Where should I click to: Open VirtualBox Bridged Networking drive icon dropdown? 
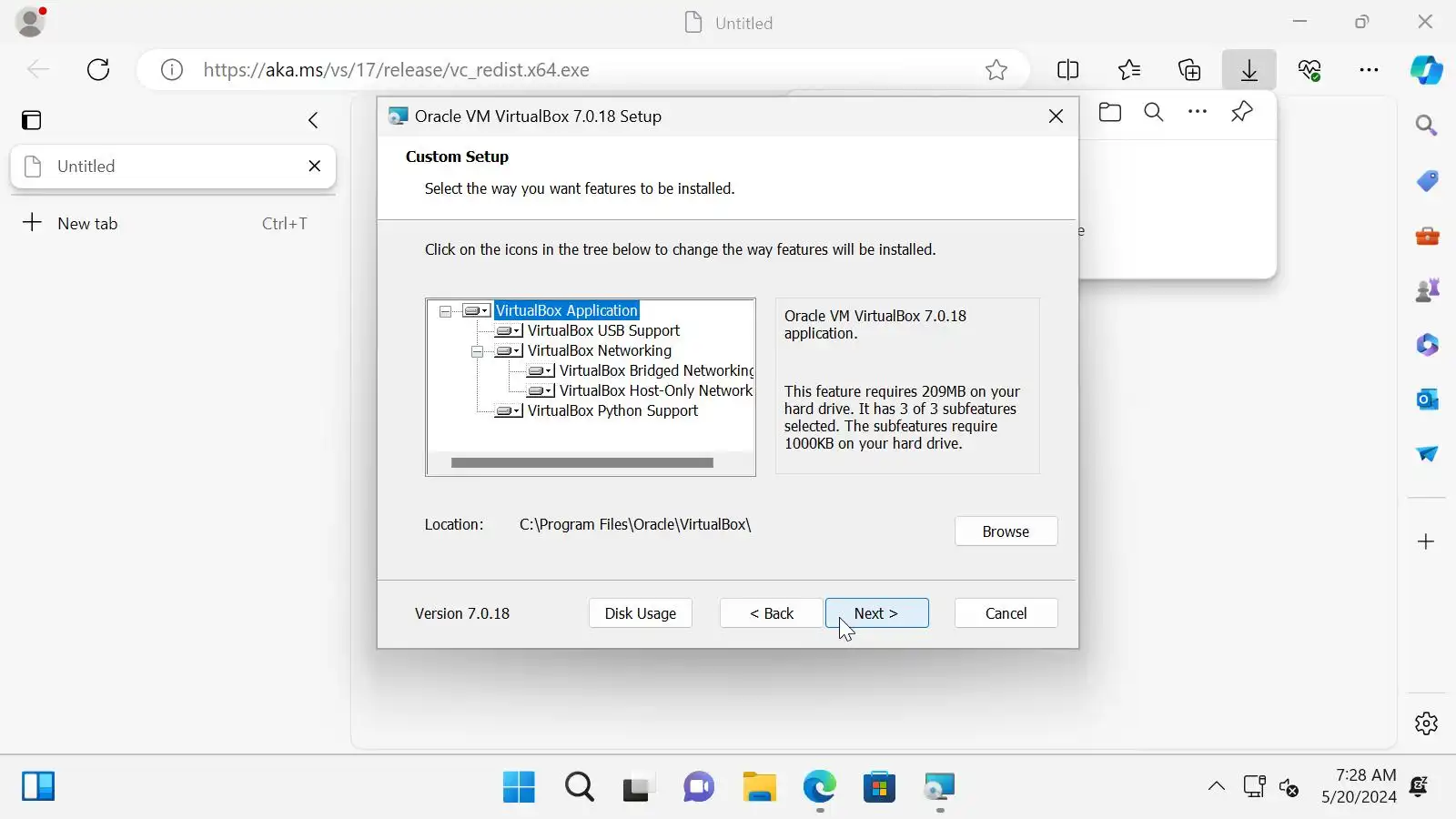click(541, 370)
